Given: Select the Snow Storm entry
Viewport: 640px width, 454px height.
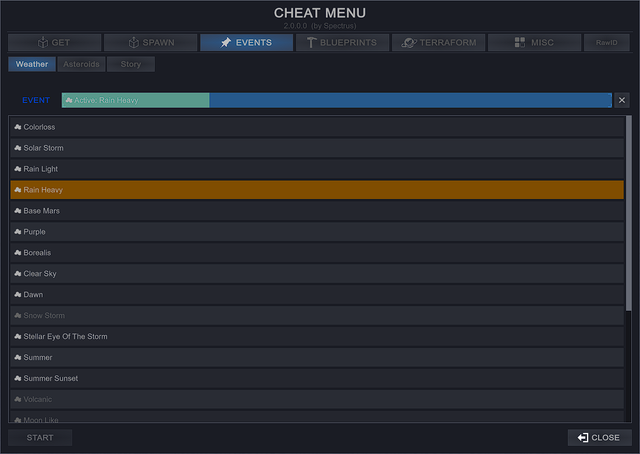Looking at the screenshot, I should click(x=317, y=316).
